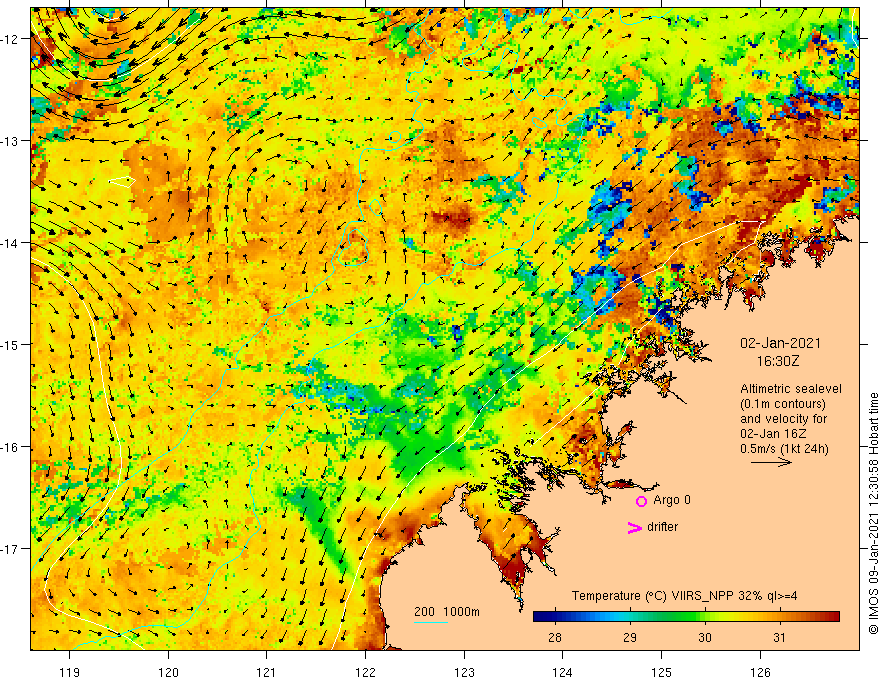The width and height of the screenshot is (880, 680).
Task: Click the '(0.1m contours)' text
Action: pos(783,404)
